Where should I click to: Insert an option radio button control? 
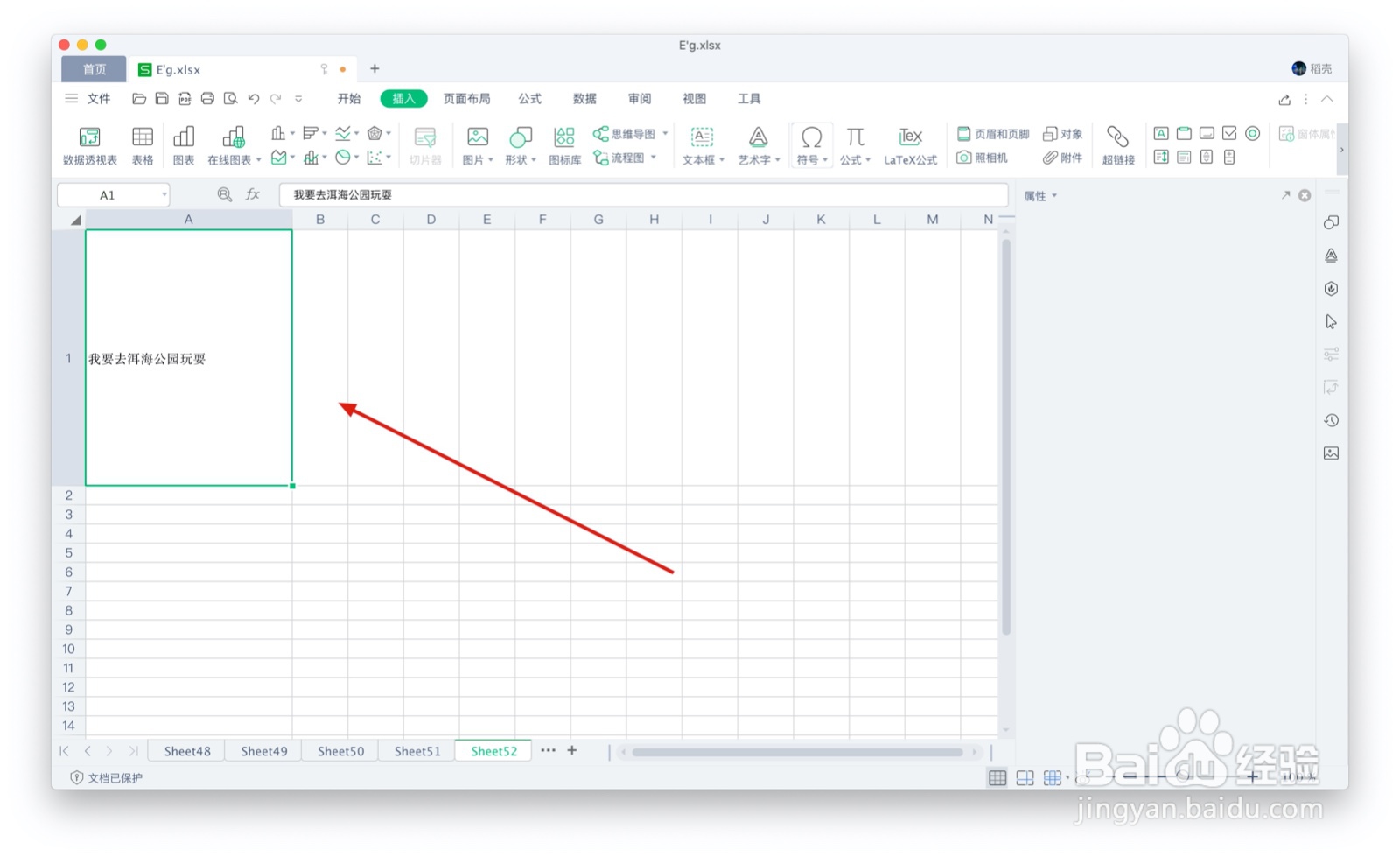(x=1252, y=133)
